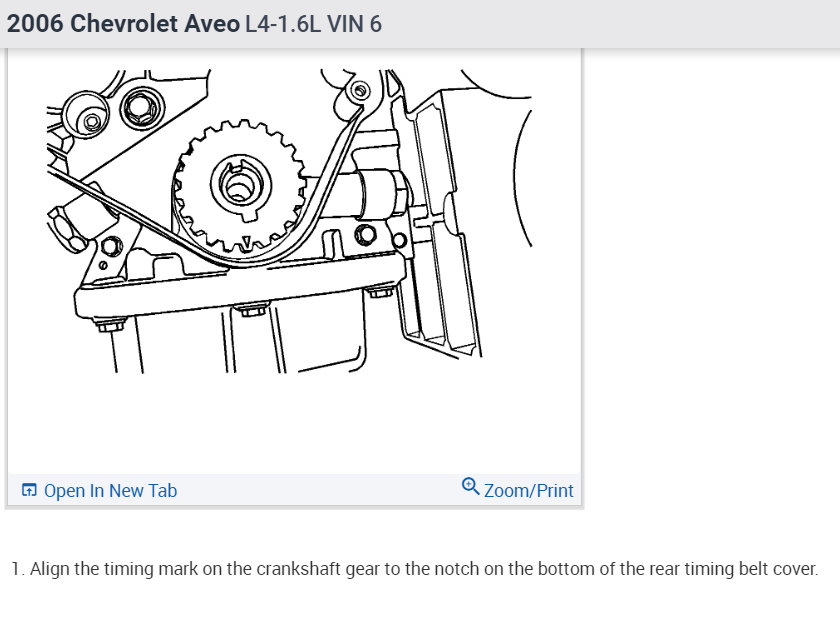Screen dimensions: 840x617
Task: Open the diagram via Open In New Tab link
Action: (110, 491)
